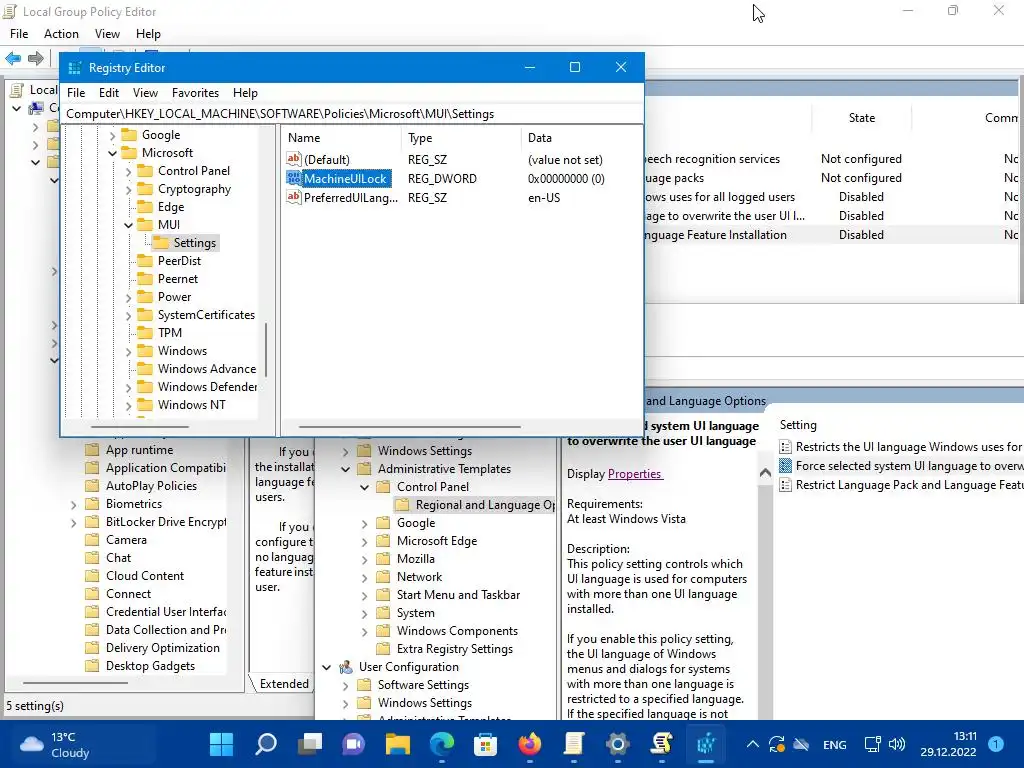Click the back arrow in Group Policy toolbar

tap(13, 58)
